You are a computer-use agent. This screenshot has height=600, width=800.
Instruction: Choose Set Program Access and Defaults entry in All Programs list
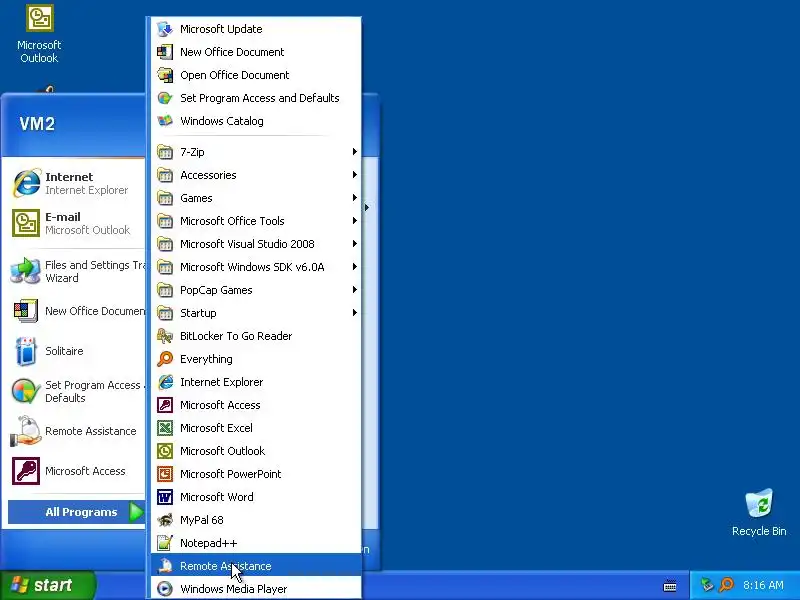[256, 98]
